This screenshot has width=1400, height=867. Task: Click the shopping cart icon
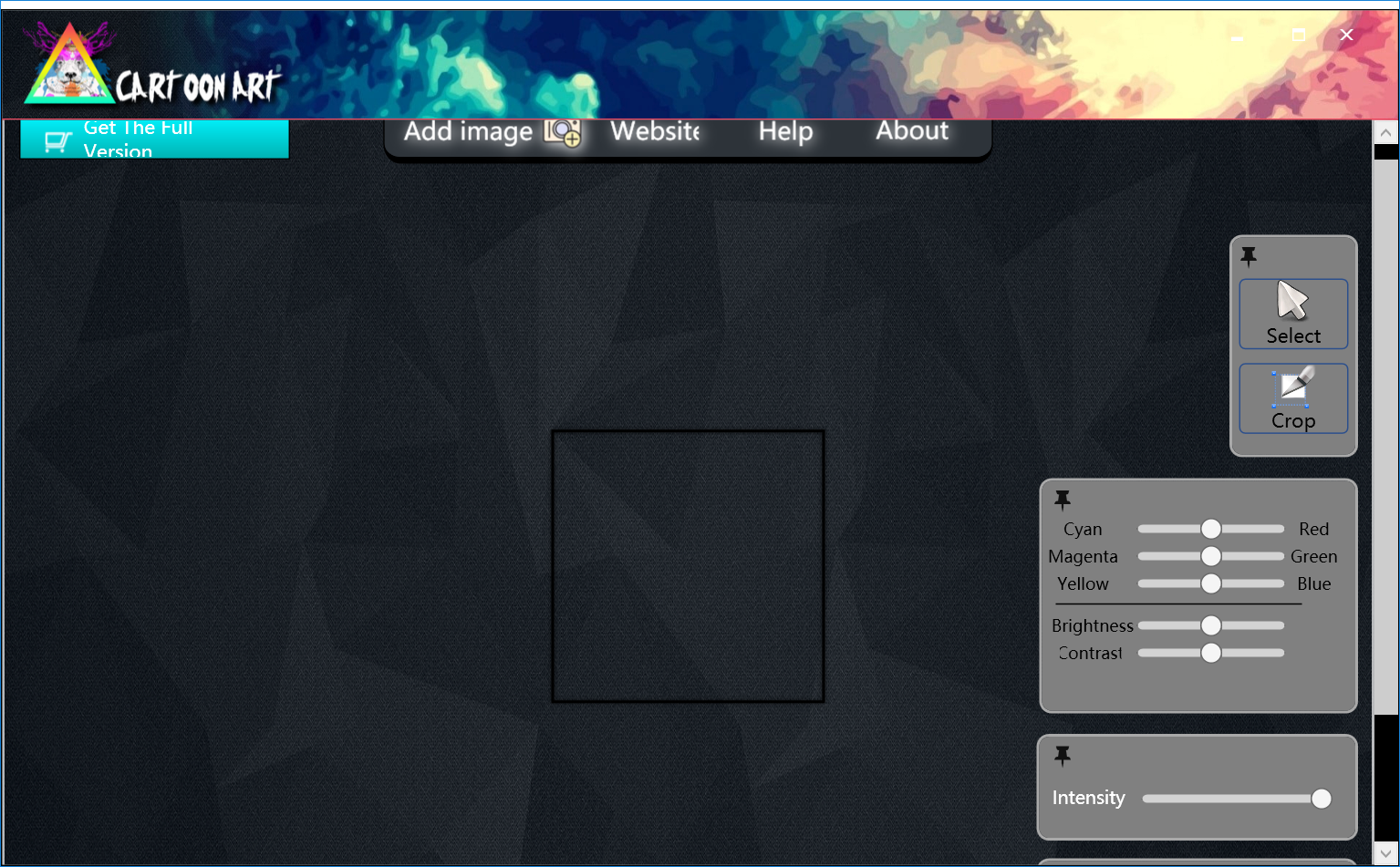[x=57, y=142]
